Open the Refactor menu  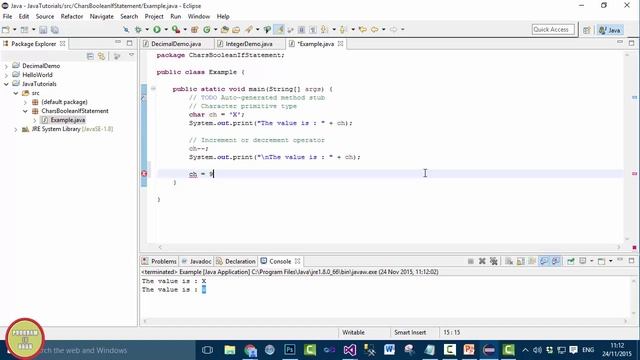click(x=72, y=16)
